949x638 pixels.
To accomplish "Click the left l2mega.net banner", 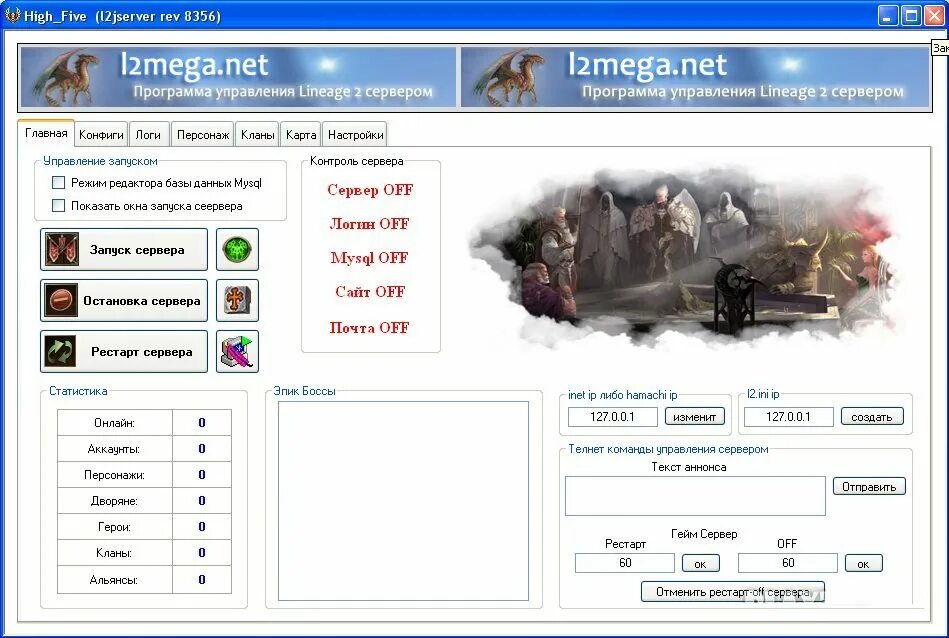I will [238, 78].
